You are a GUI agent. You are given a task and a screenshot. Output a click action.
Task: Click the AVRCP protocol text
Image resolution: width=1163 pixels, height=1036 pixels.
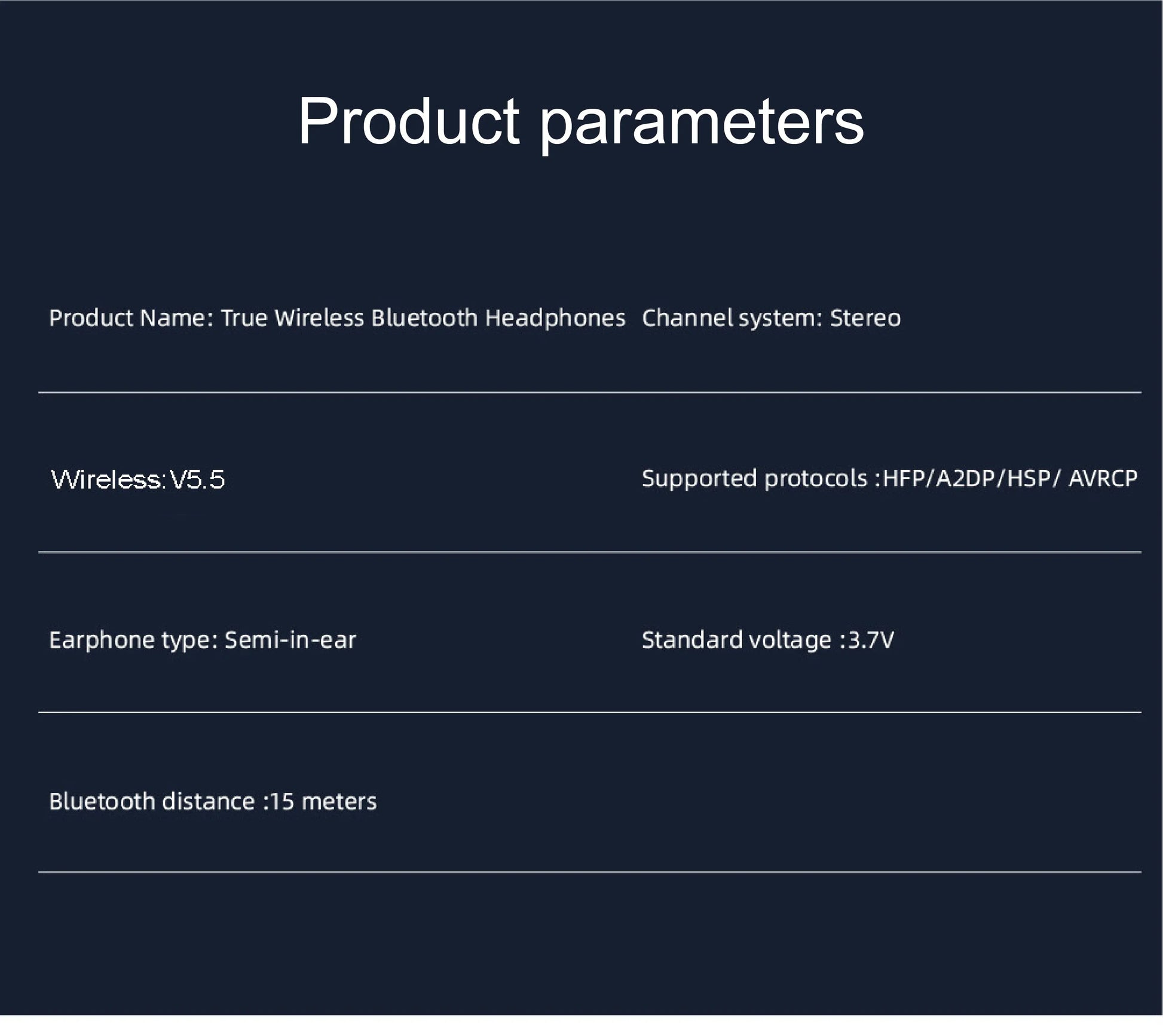(1103, 479)
